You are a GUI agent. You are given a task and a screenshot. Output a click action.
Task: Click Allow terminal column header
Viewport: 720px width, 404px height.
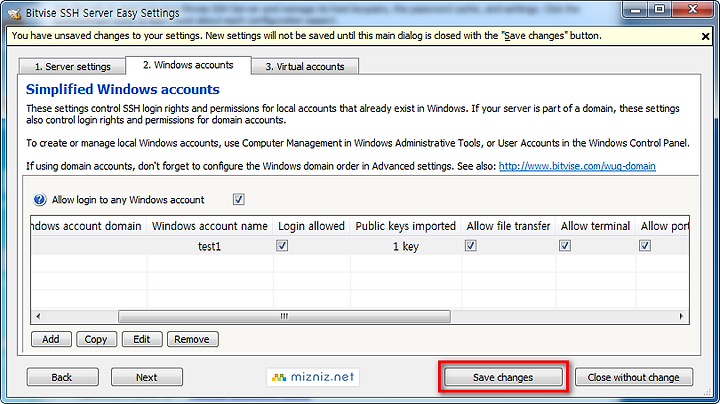596,226
